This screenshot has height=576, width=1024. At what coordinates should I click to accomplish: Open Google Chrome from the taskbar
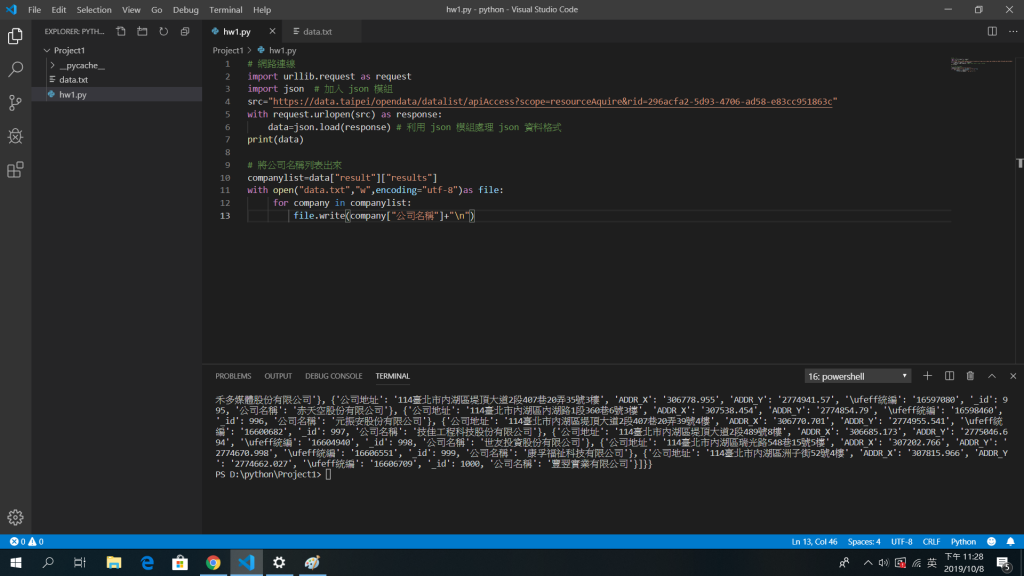coord(213,563)
